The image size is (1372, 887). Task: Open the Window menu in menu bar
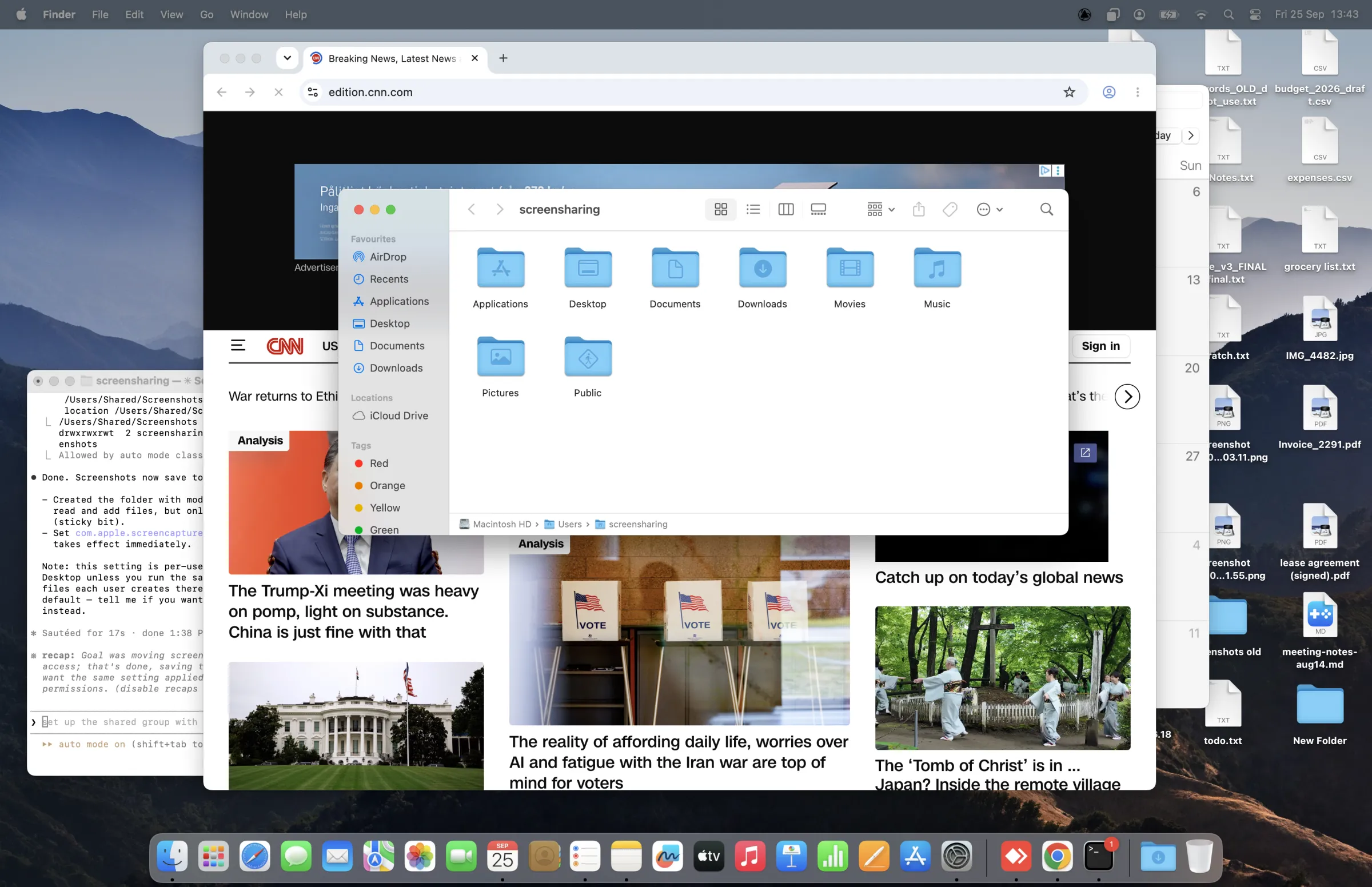[249, 14]
